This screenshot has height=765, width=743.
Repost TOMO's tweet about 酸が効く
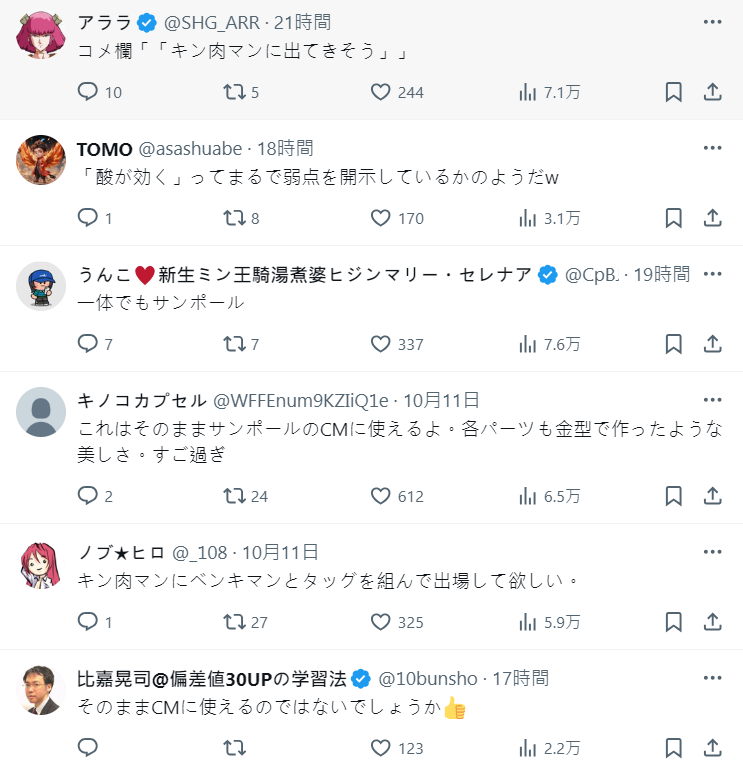coord(233,218)
